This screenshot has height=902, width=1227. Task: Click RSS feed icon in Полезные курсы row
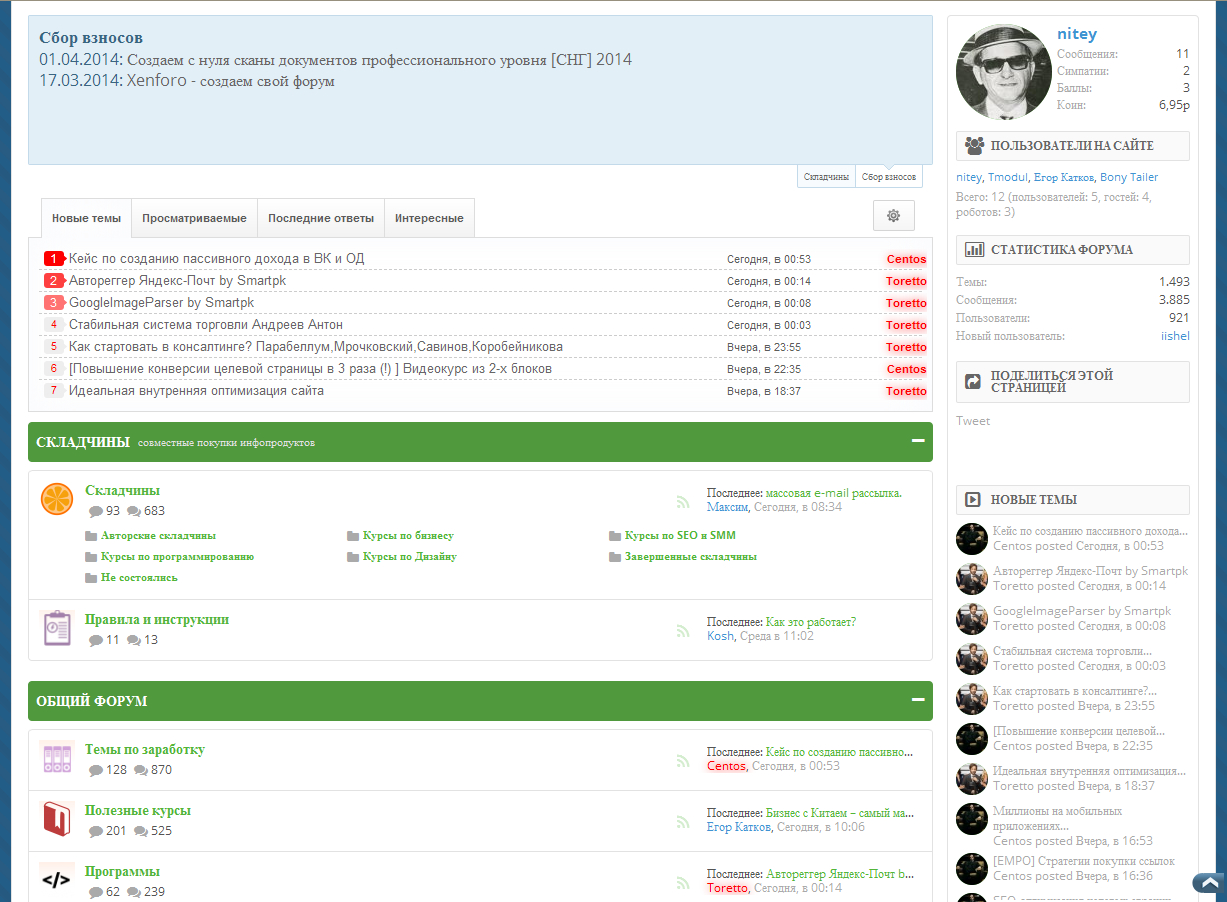click(x=683, y=822)
